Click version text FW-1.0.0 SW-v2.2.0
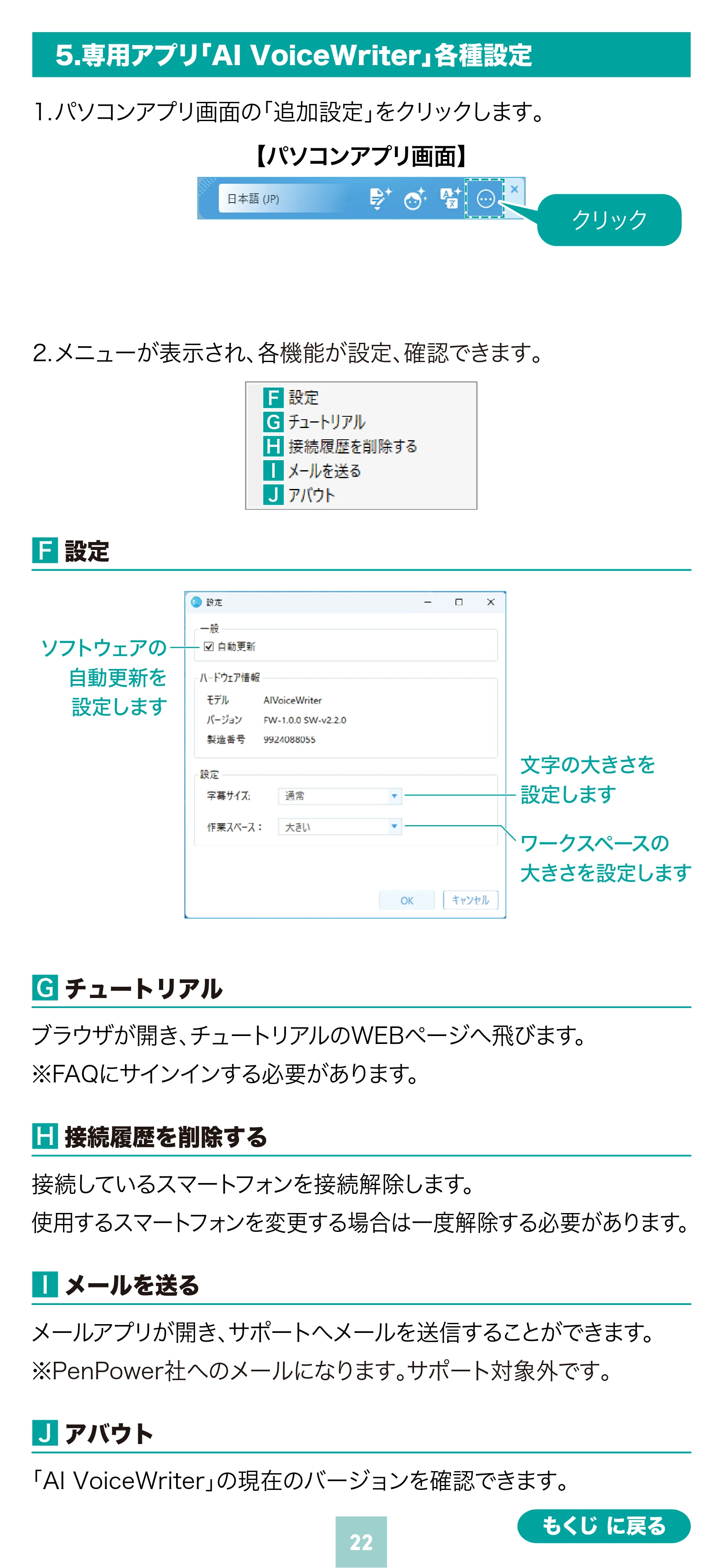This screenshot has width=723, height=1568. click(x=305, y=720)
